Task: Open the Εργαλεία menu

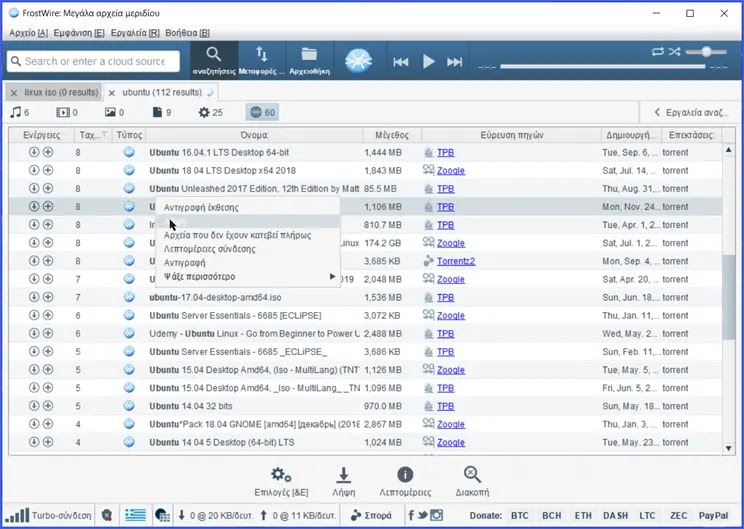Action: (x=135, y=33)
